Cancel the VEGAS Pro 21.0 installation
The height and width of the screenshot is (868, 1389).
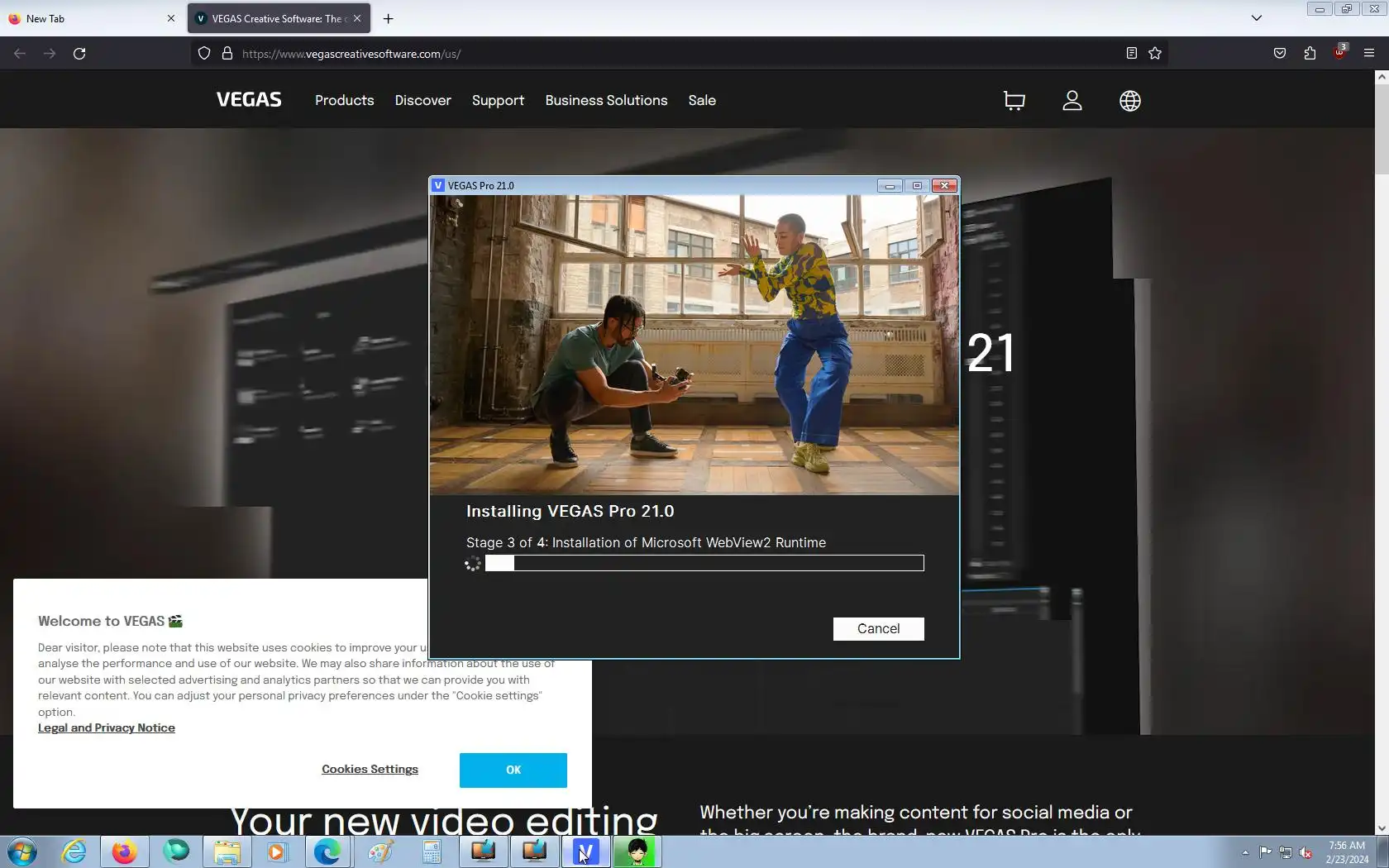(878, 628)
